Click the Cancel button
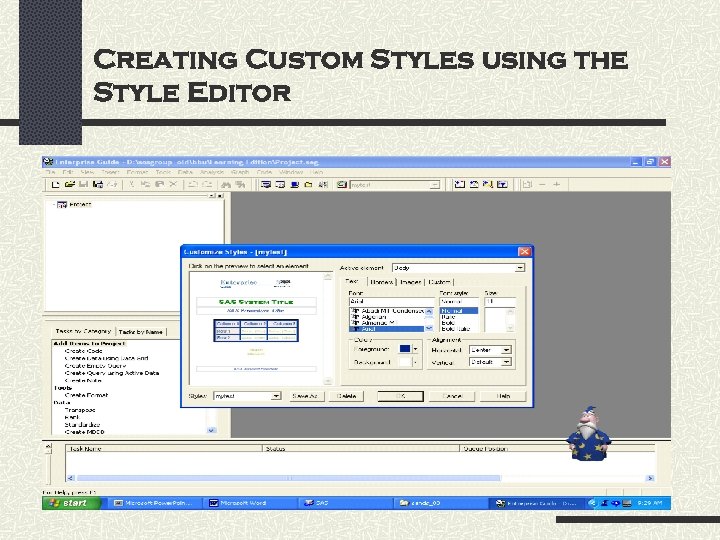 (x=451, y=396)
